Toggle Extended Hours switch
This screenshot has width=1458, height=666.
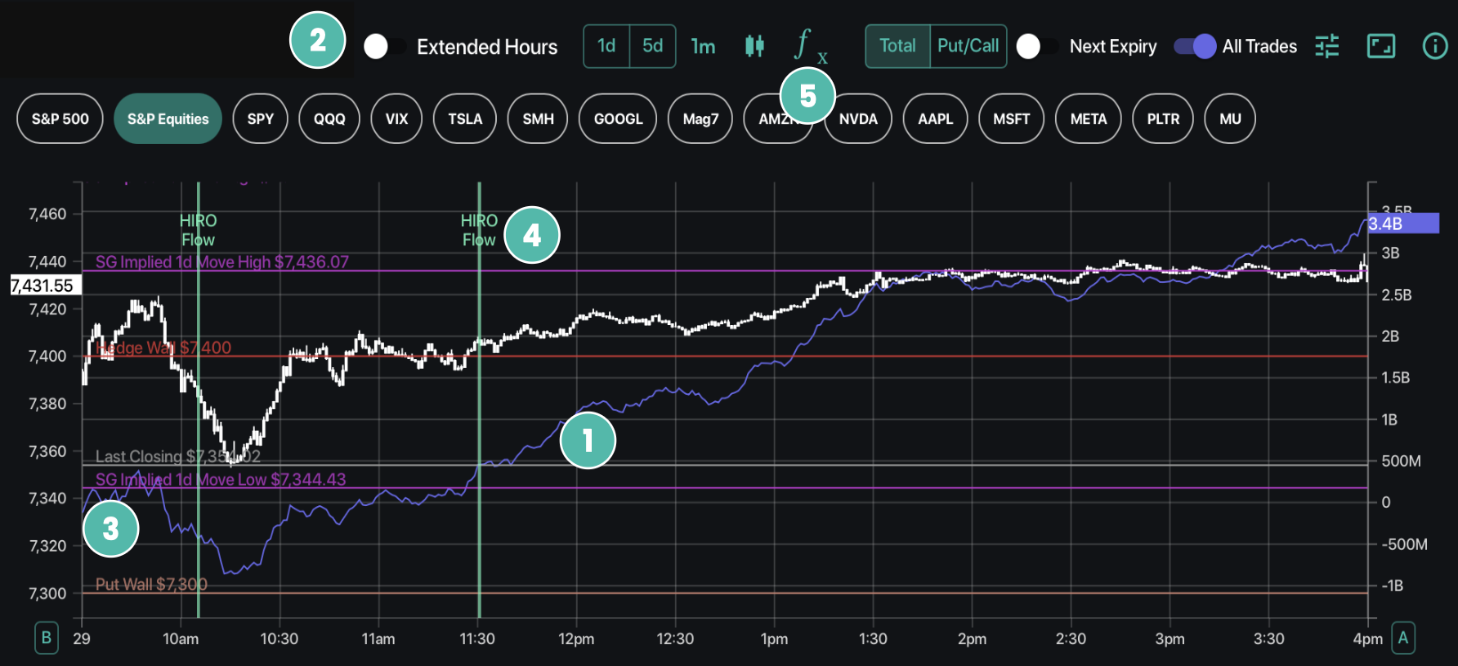pos(385,46)
